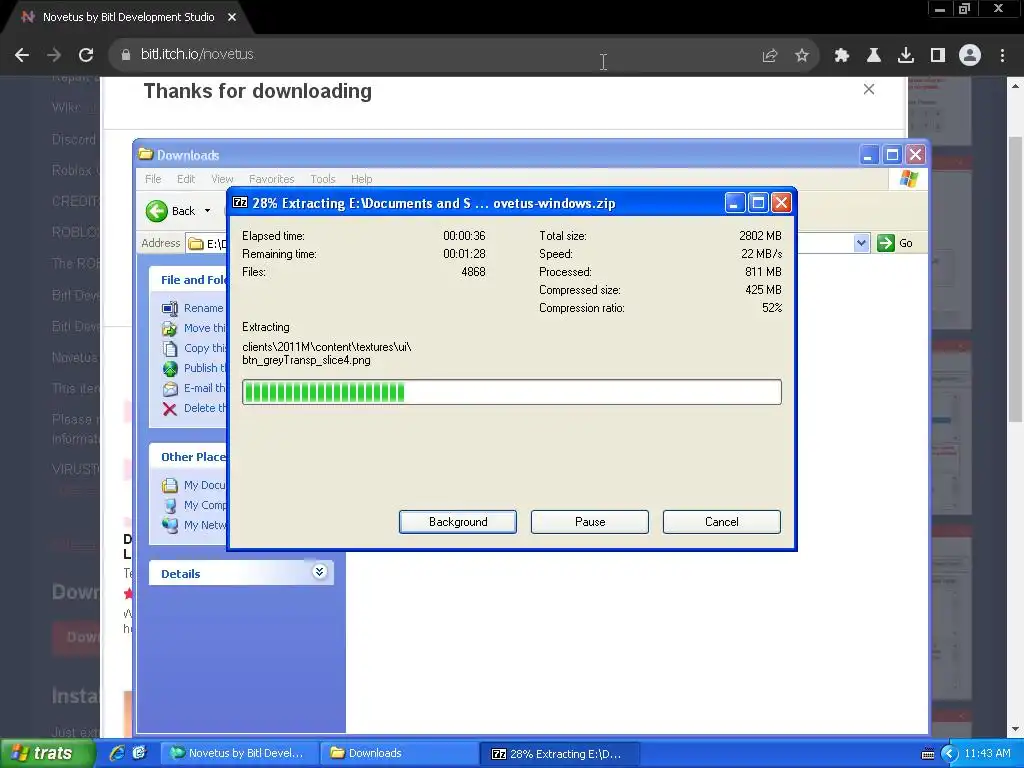
Task: Open Chrome profile avatar
Action: point(970,55)
